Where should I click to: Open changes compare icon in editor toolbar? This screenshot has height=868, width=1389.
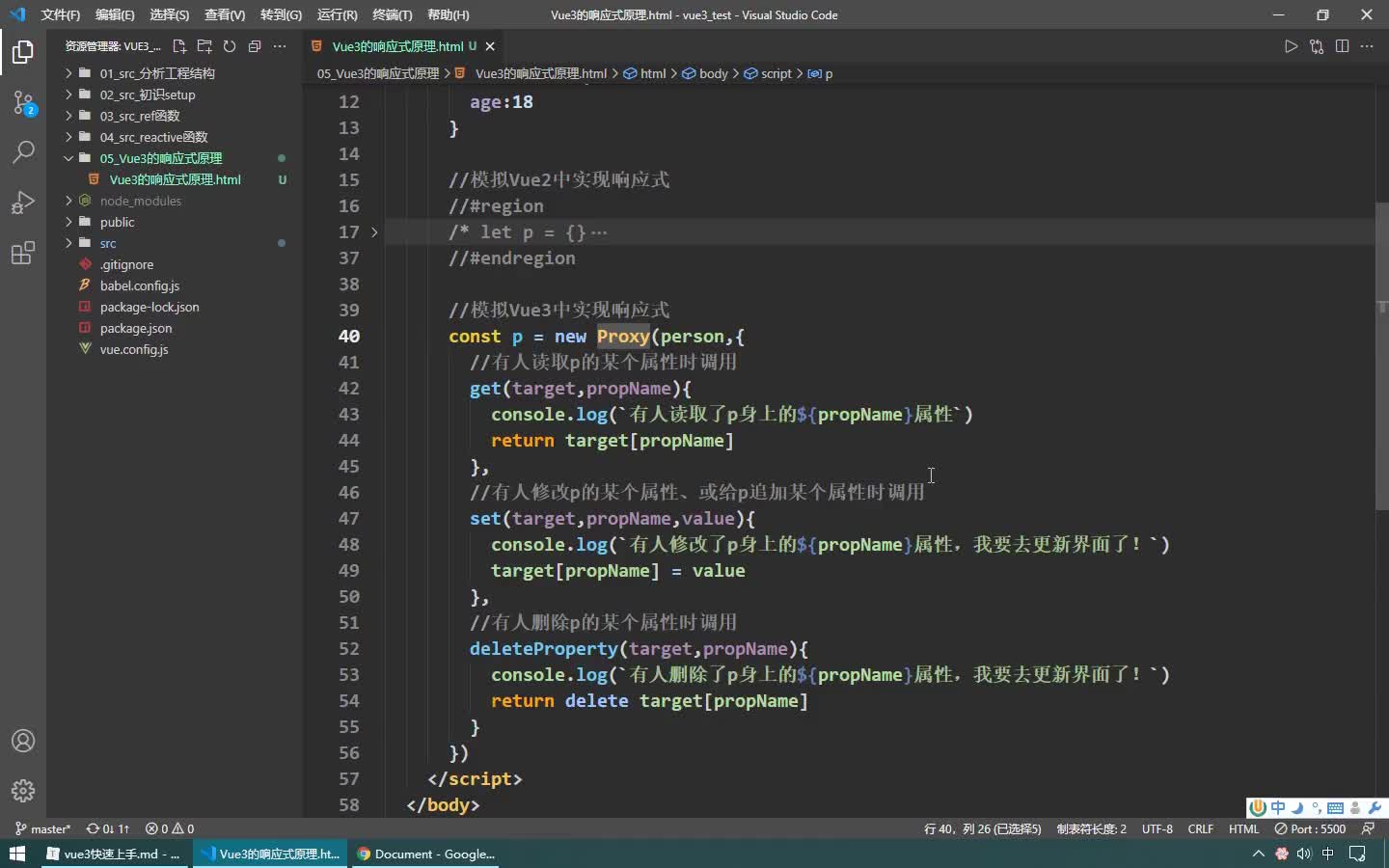(1317, 46)
